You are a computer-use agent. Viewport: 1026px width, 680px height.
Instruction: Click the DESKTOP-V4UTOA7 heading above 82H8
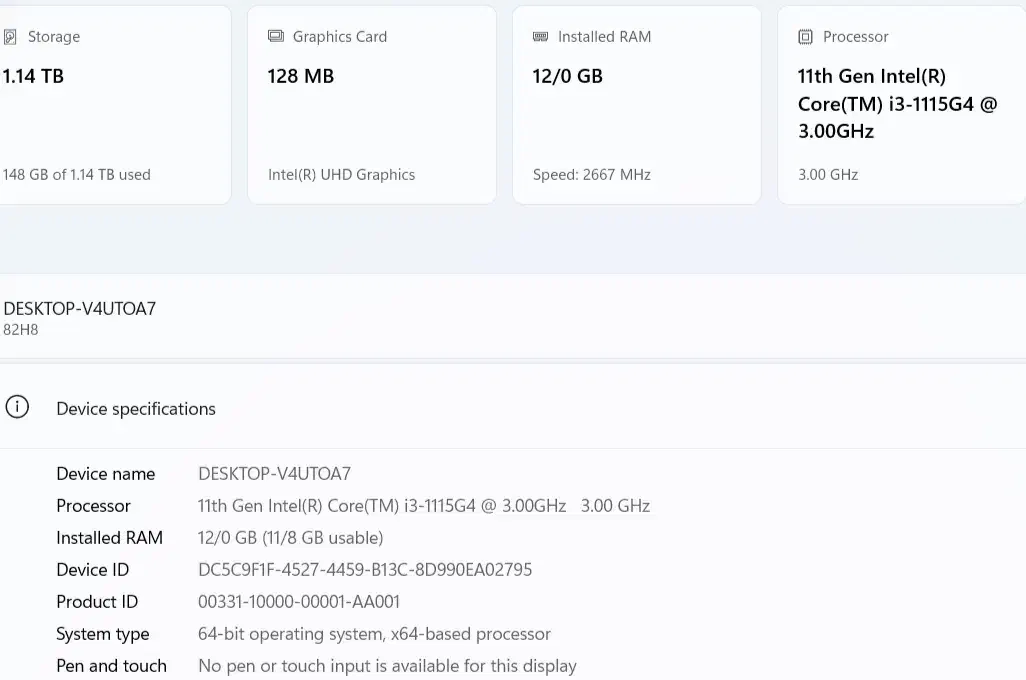pos(80,309)
